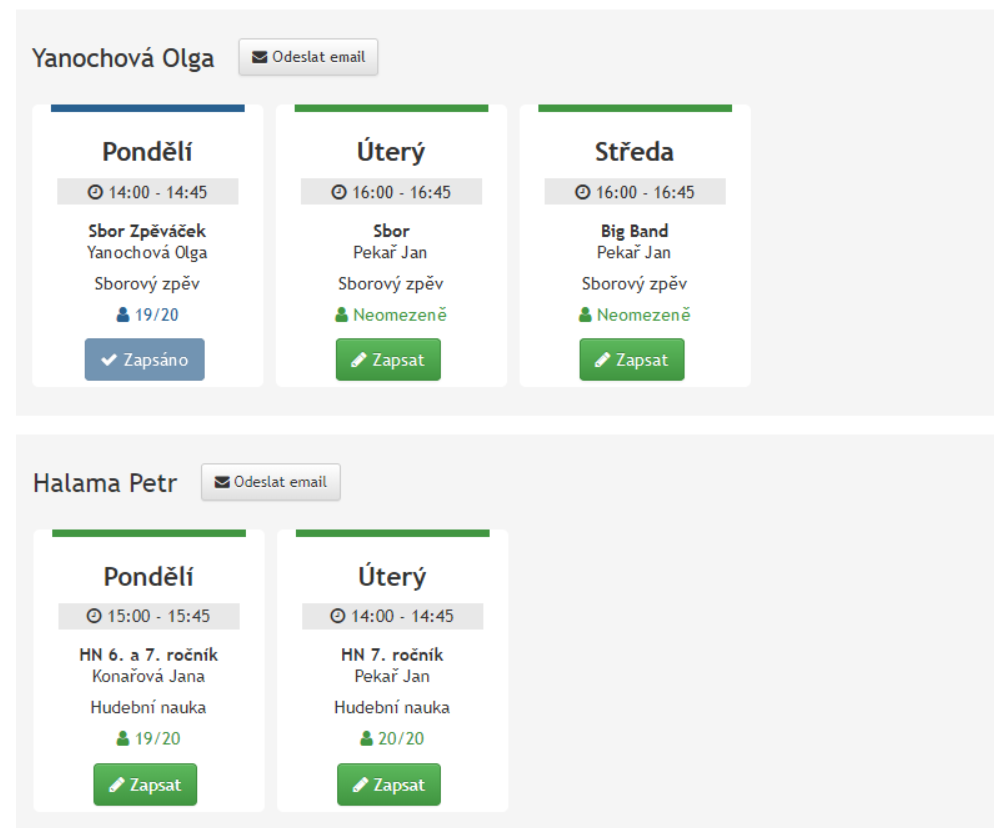Click envelope icon next to Yanochová Olga
The image size is (994, 828).
click(260, 57)
